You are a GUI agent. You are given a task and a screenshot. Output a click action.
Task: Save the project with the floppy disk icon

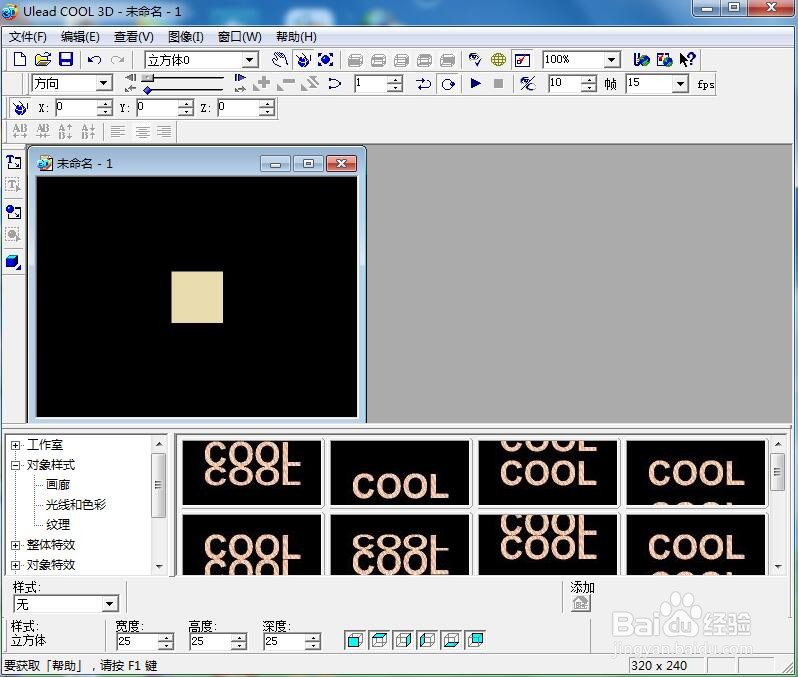pyautogui.click(x=66, y=60)
